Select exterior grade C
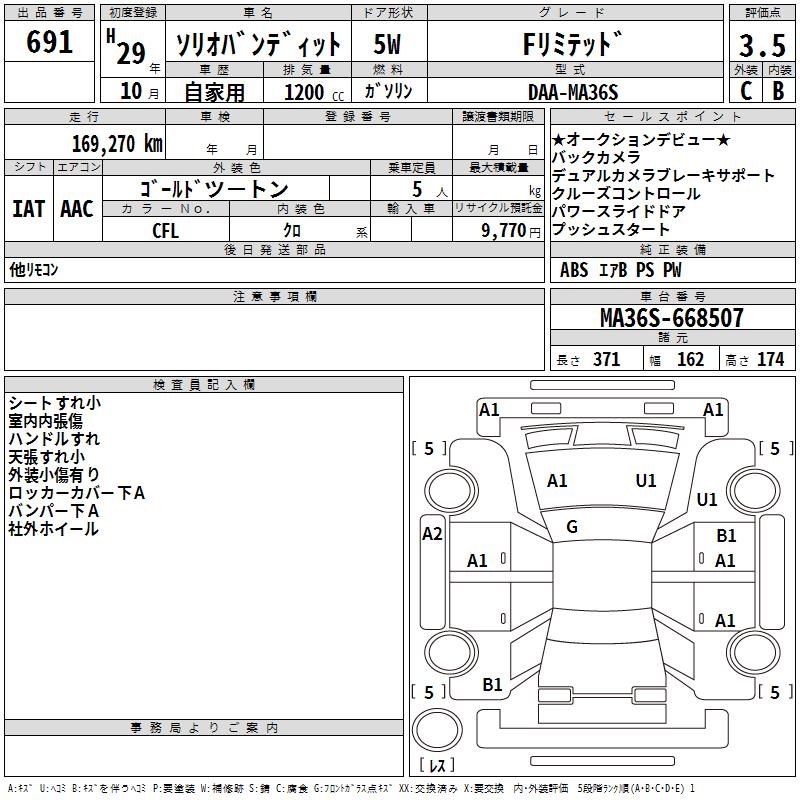 [x=746, y=91]
